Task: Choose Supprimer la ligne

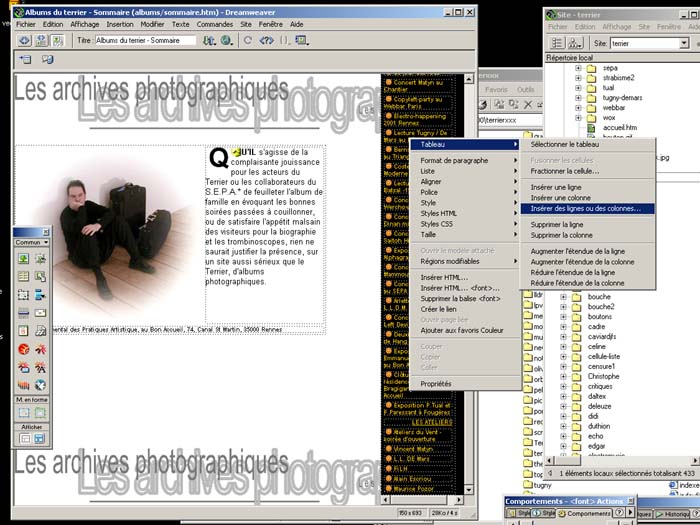Action: click(x=588, y=225)
